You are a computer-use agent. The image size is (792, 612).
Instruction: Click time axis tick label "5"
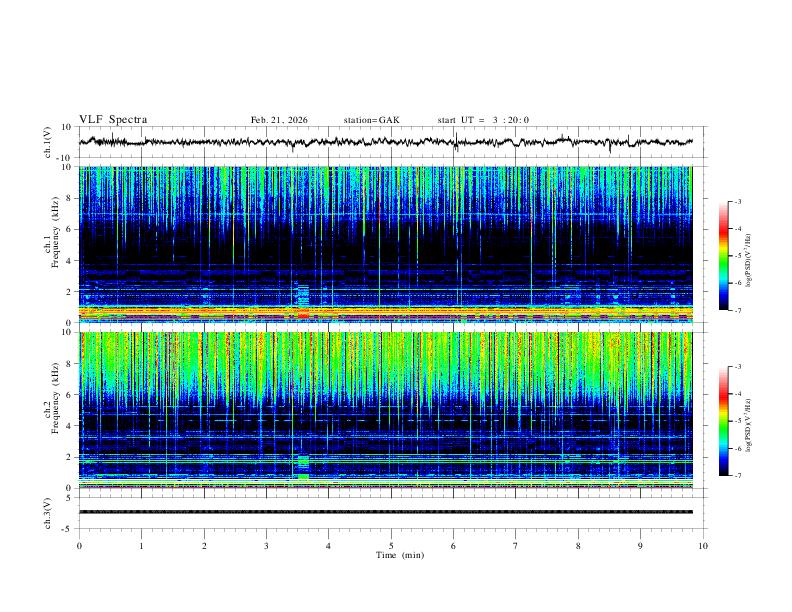tap(391, 546)
